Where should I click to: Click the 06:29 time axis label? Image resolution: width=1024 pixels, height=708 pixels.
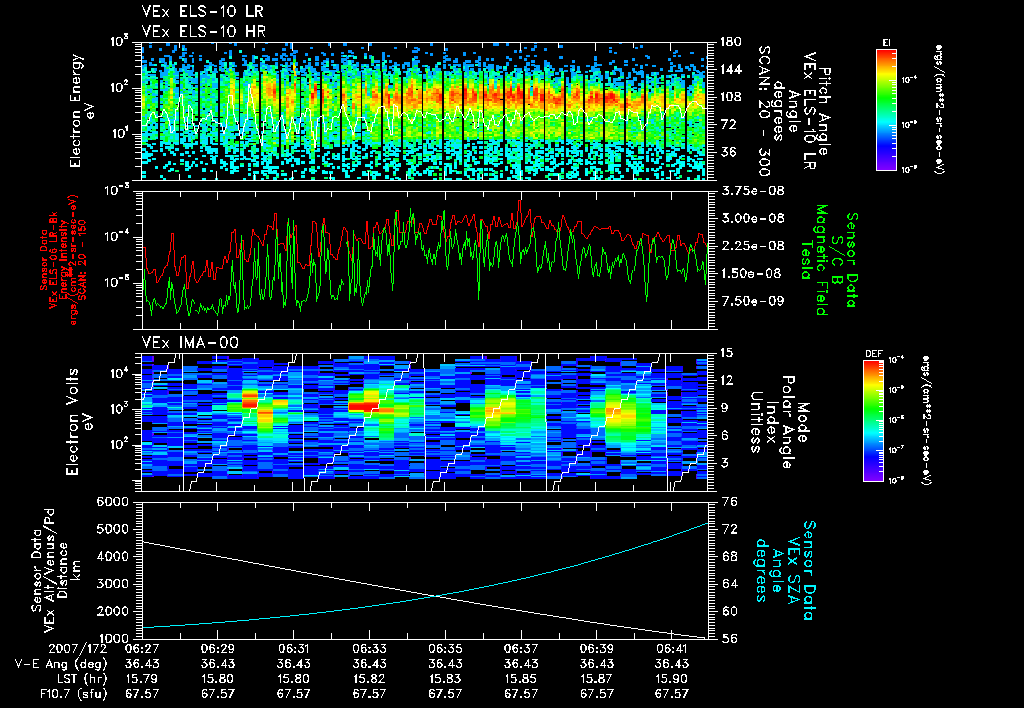click(217, 649)
